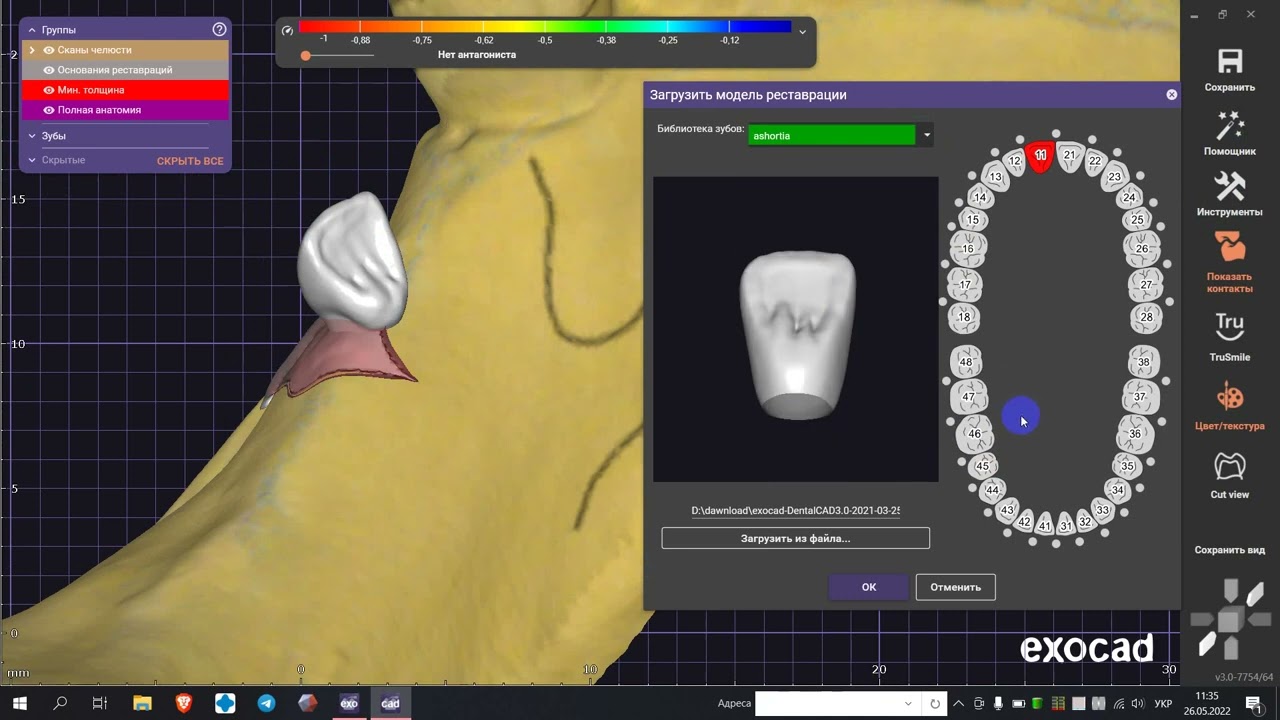This screenshot has height=720, width=1280.
Task: Click the taskbar search magnifier
Action: click(60, 703)
